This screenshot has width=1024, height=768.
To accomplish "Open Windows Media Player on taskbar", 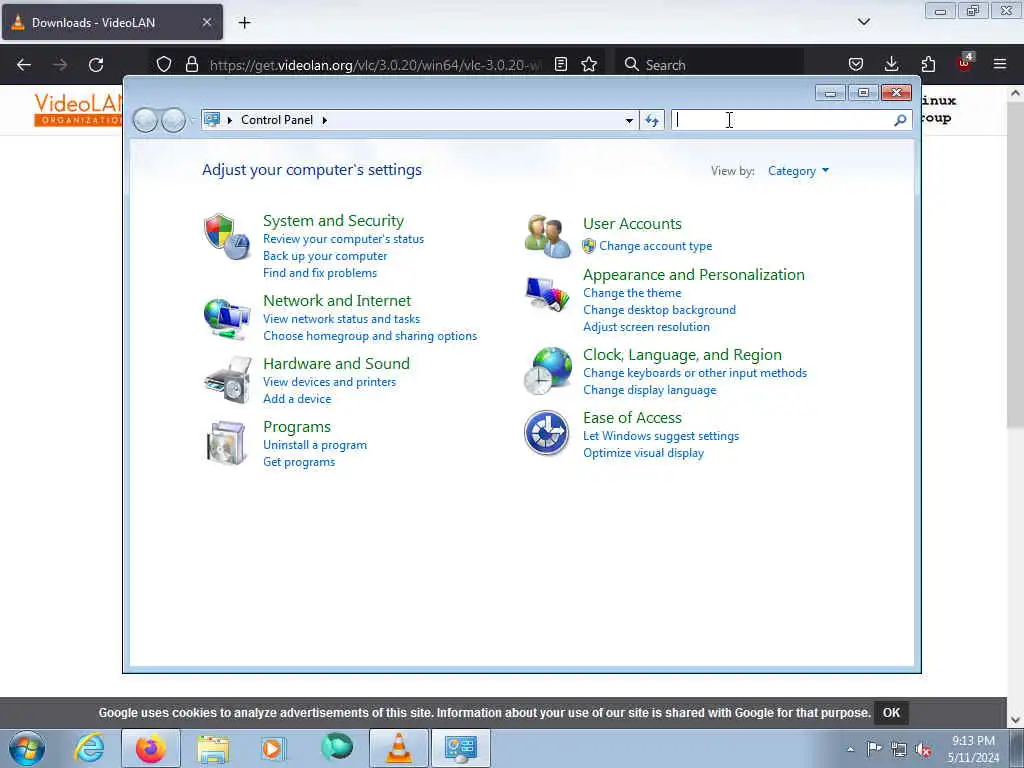I will [273, 748].
